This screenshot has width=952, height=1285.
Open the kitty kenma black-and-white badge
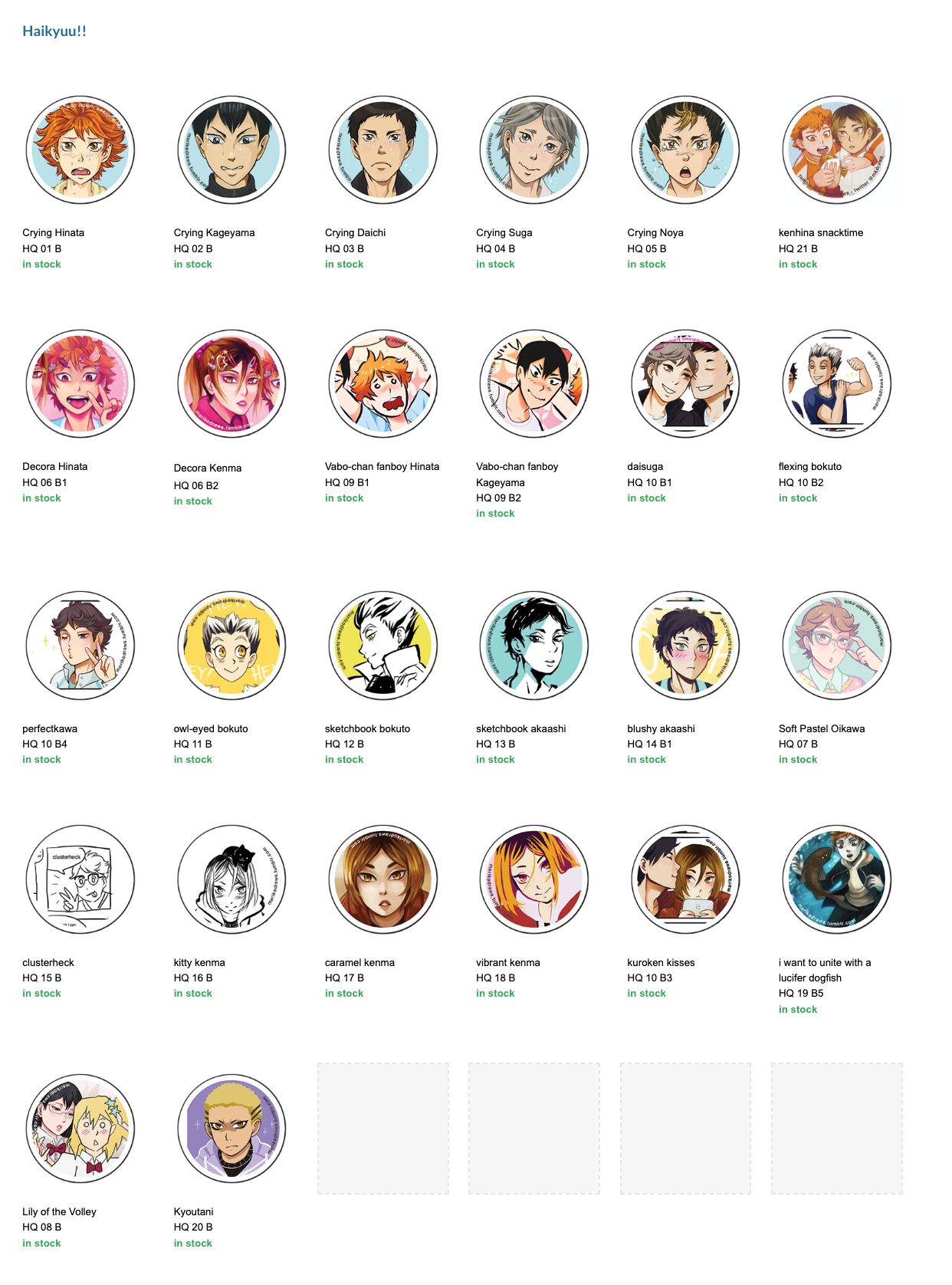231,879
